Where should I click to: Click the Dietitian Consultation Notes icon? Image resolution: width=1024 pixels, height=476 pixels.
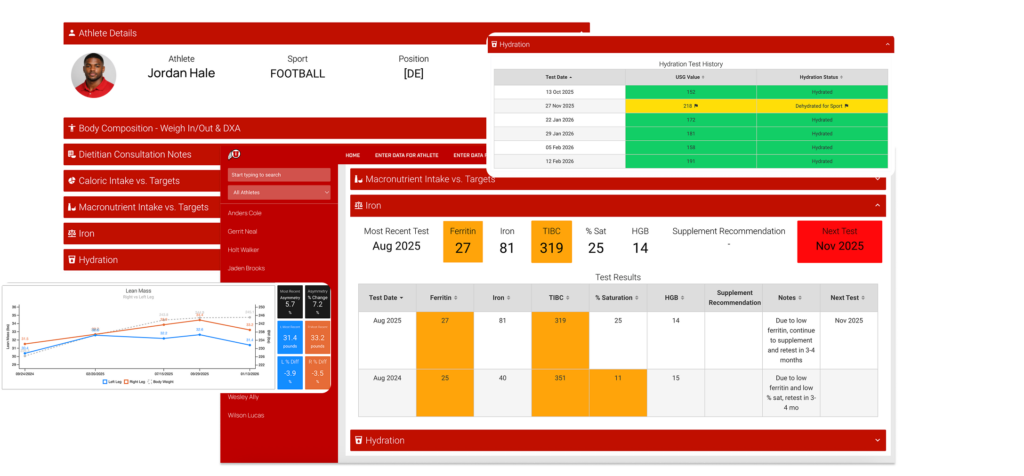pos(71,154)
